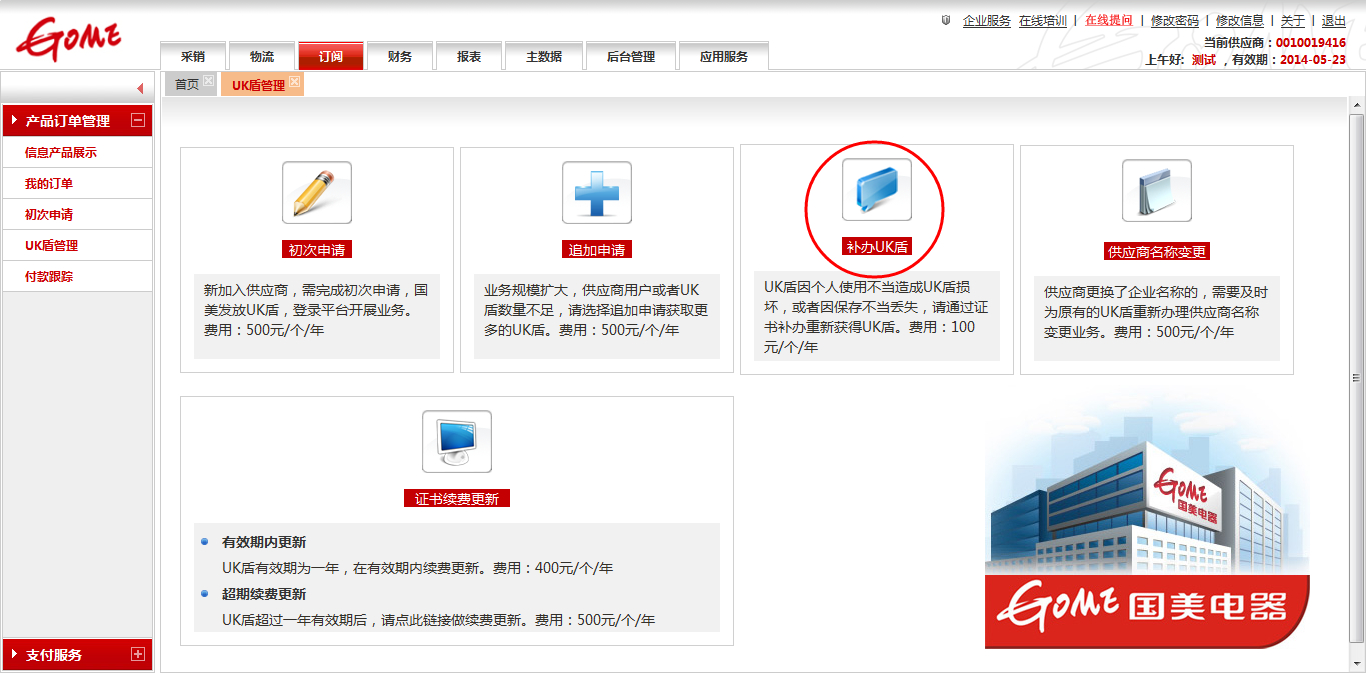
Task: Select 付款跟踪 in the sidebar
Action: click(x=49, y=277)
